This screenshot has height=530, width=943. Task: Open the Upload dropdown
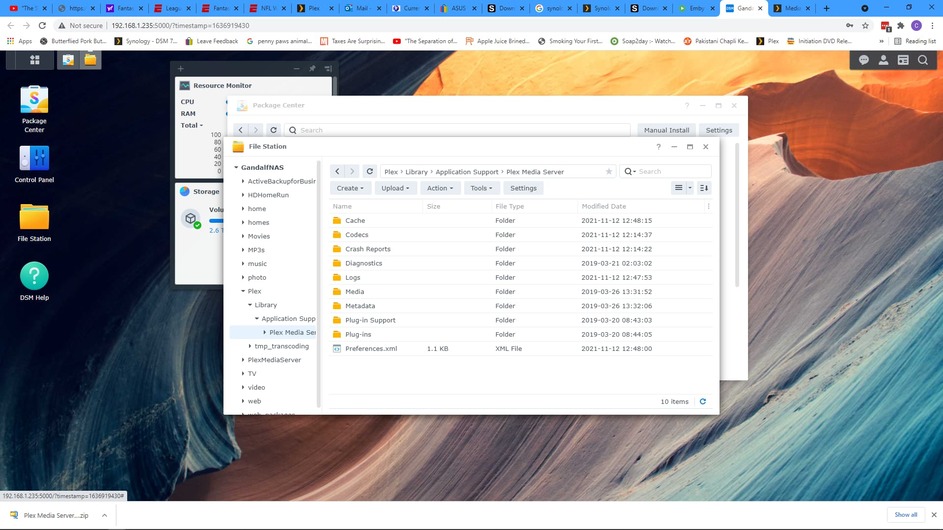tap(395, 188)
